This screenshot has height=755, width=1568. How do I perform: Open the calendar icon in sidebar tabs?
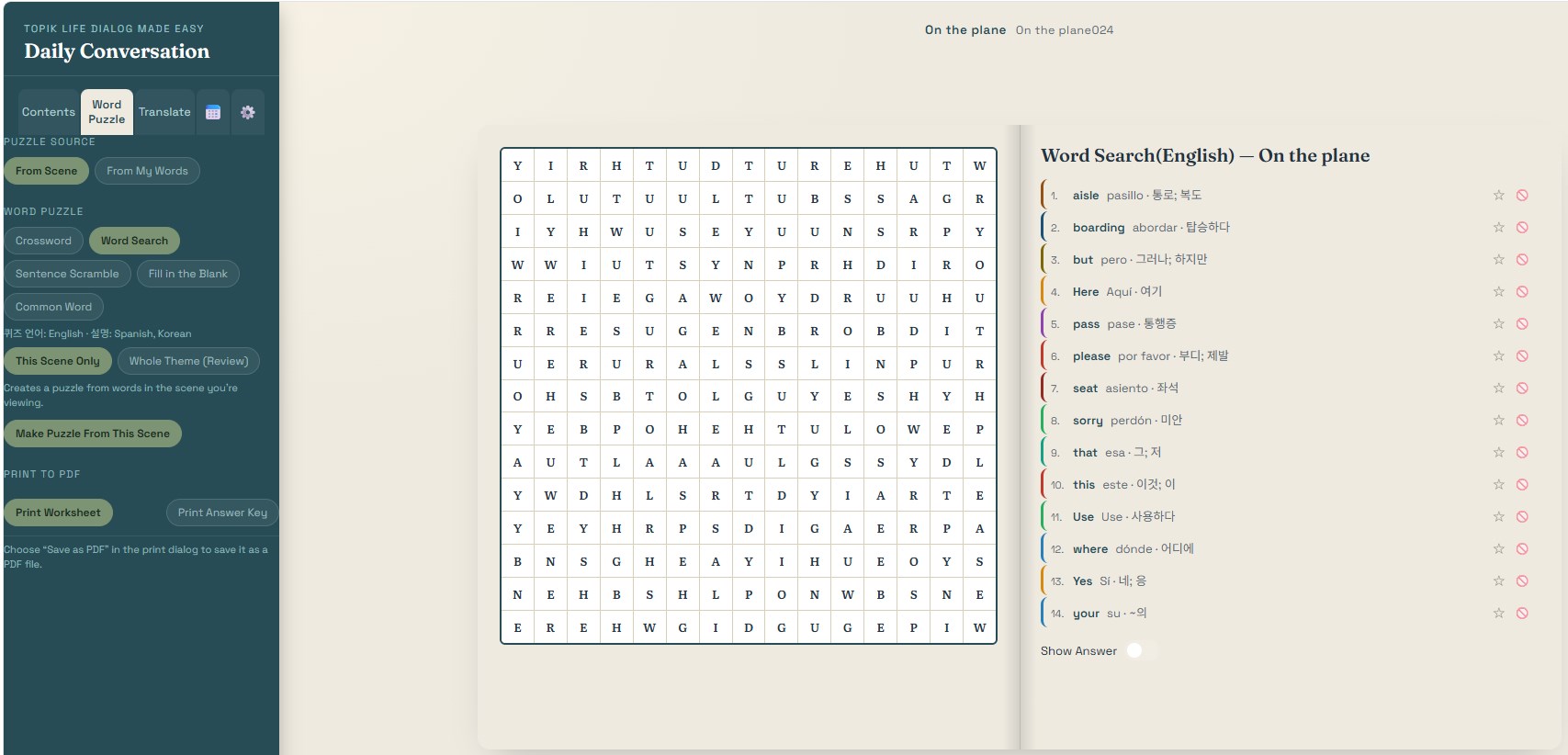213,112
